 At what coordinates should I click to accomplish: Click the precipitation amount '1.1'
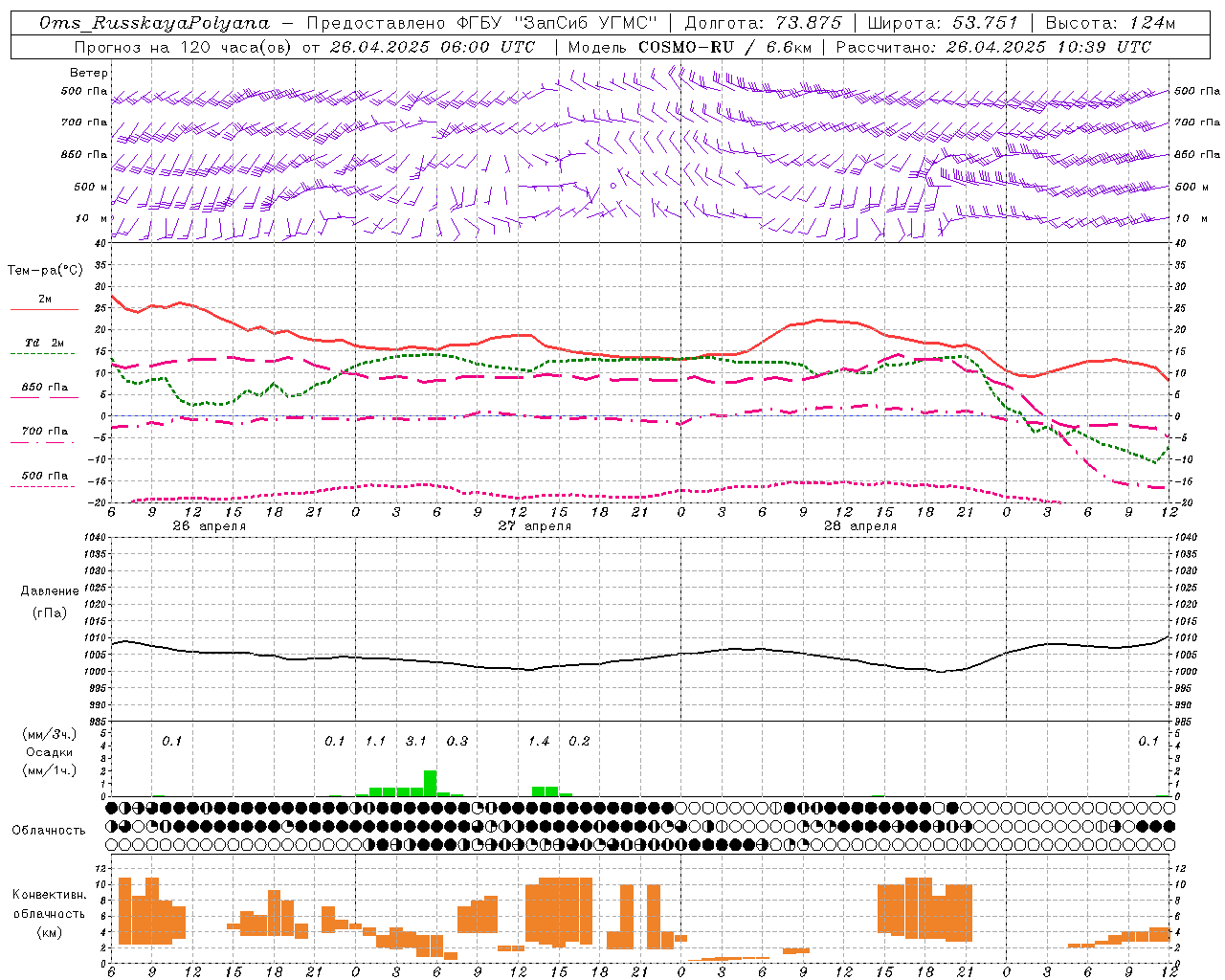(375, 742)
